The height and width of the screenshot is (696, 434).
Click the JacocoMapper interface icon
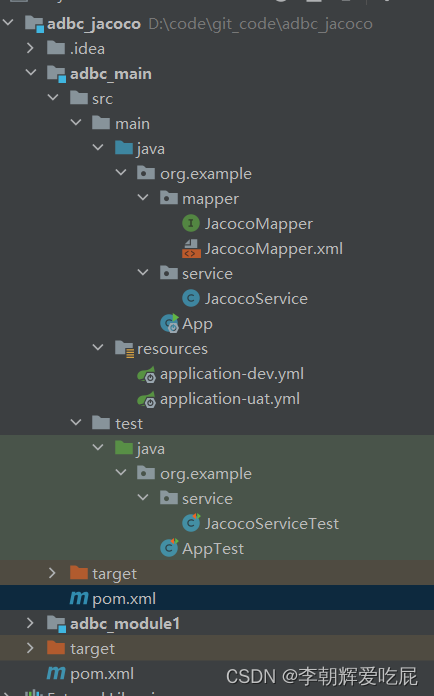click(x=191, y=223)
